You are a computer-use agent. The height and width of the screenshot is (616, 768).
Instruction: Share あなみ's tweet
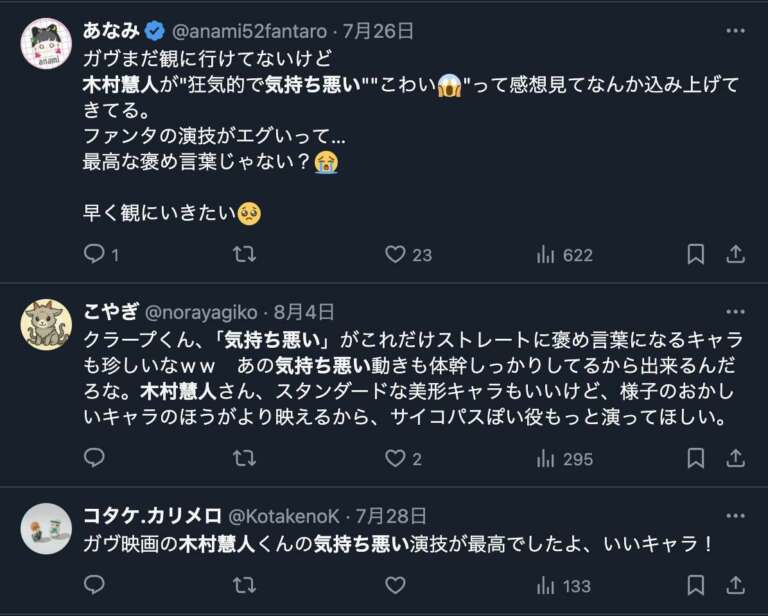(736, 254)
